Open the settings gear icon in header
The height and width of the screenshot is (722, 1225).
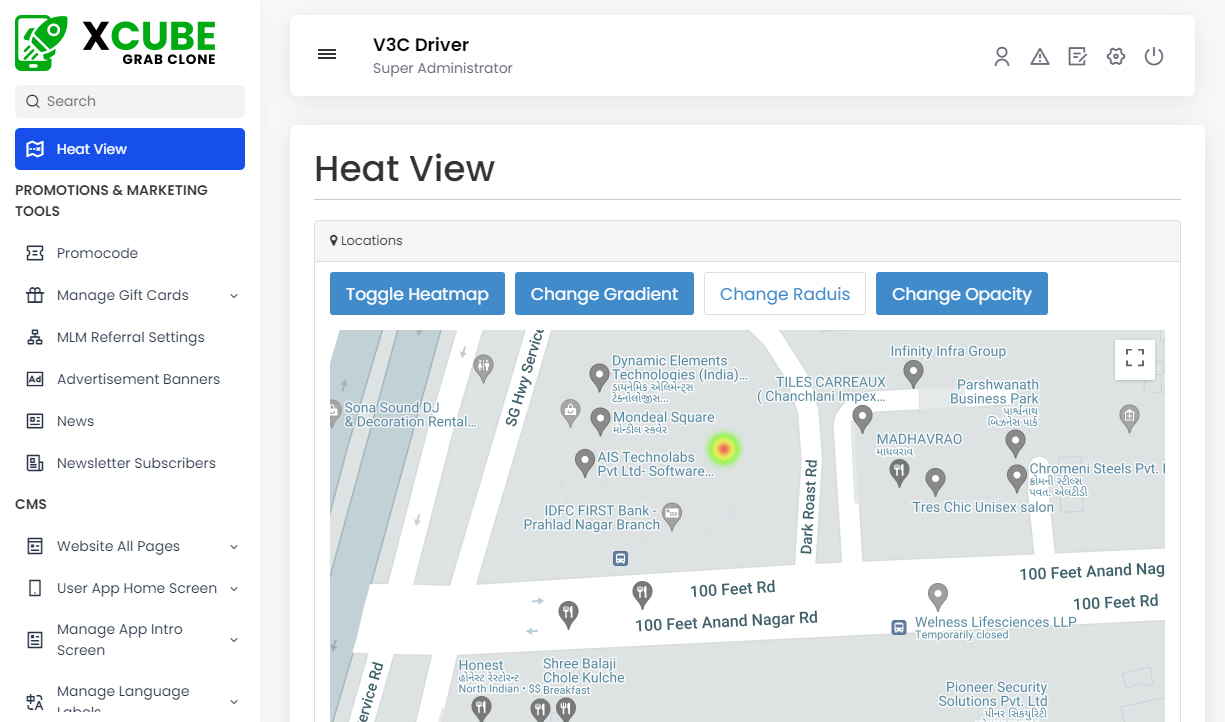1116,57
